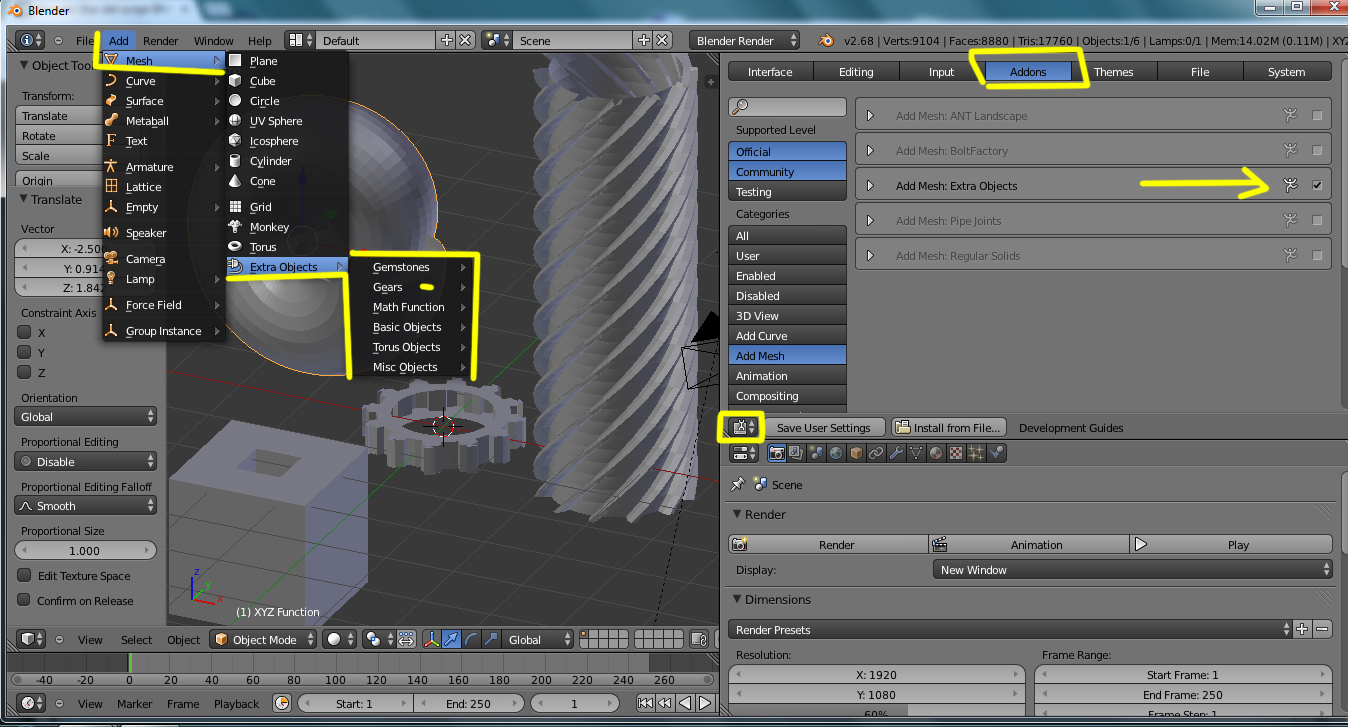Adjust the Proportional Size slider

(x=86, y=551)
